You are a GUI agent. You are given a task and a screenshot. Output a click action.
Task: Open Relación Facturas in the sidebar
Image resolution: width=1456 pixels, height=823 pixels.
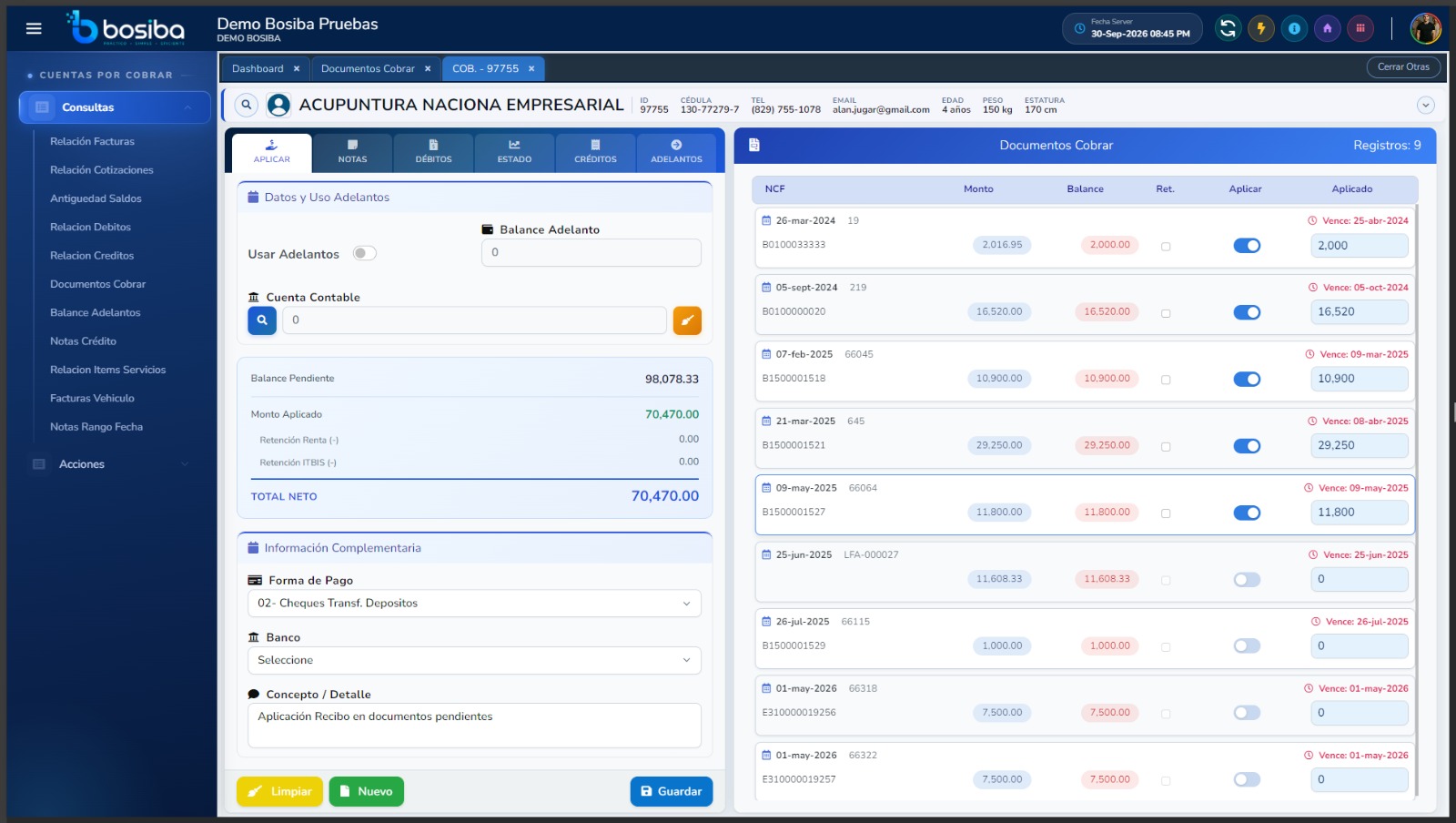click(x=92, y=141)
